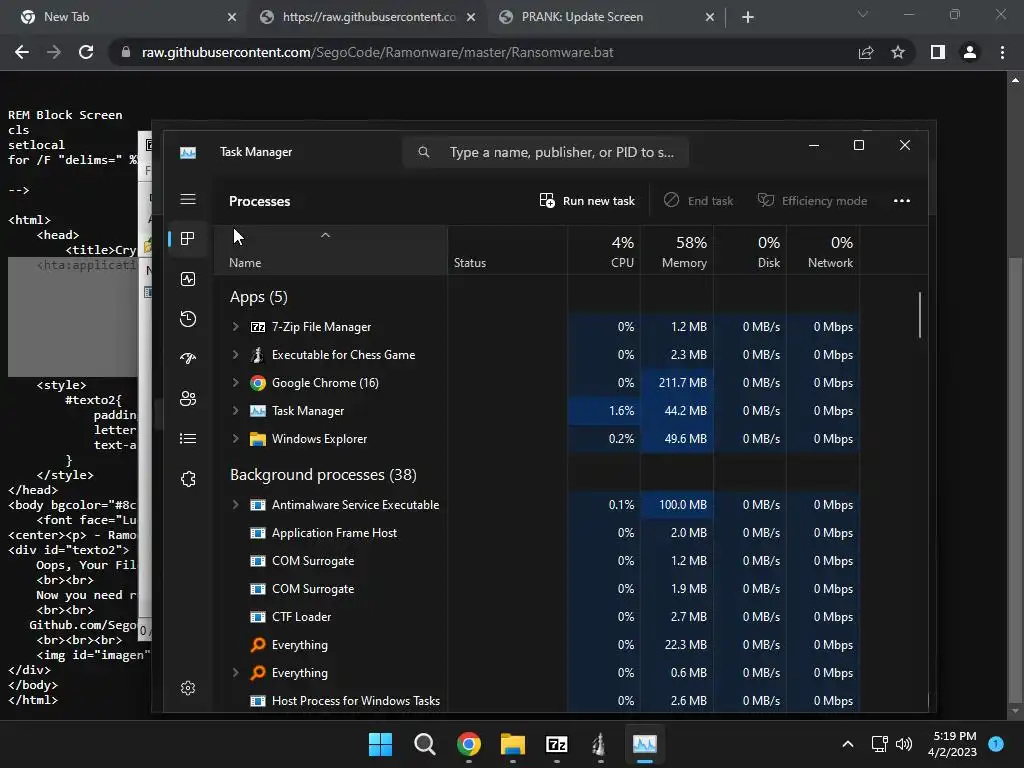Open Startup apps page icon
Viewport: 1024px width, 768px height.
point(188,359)
